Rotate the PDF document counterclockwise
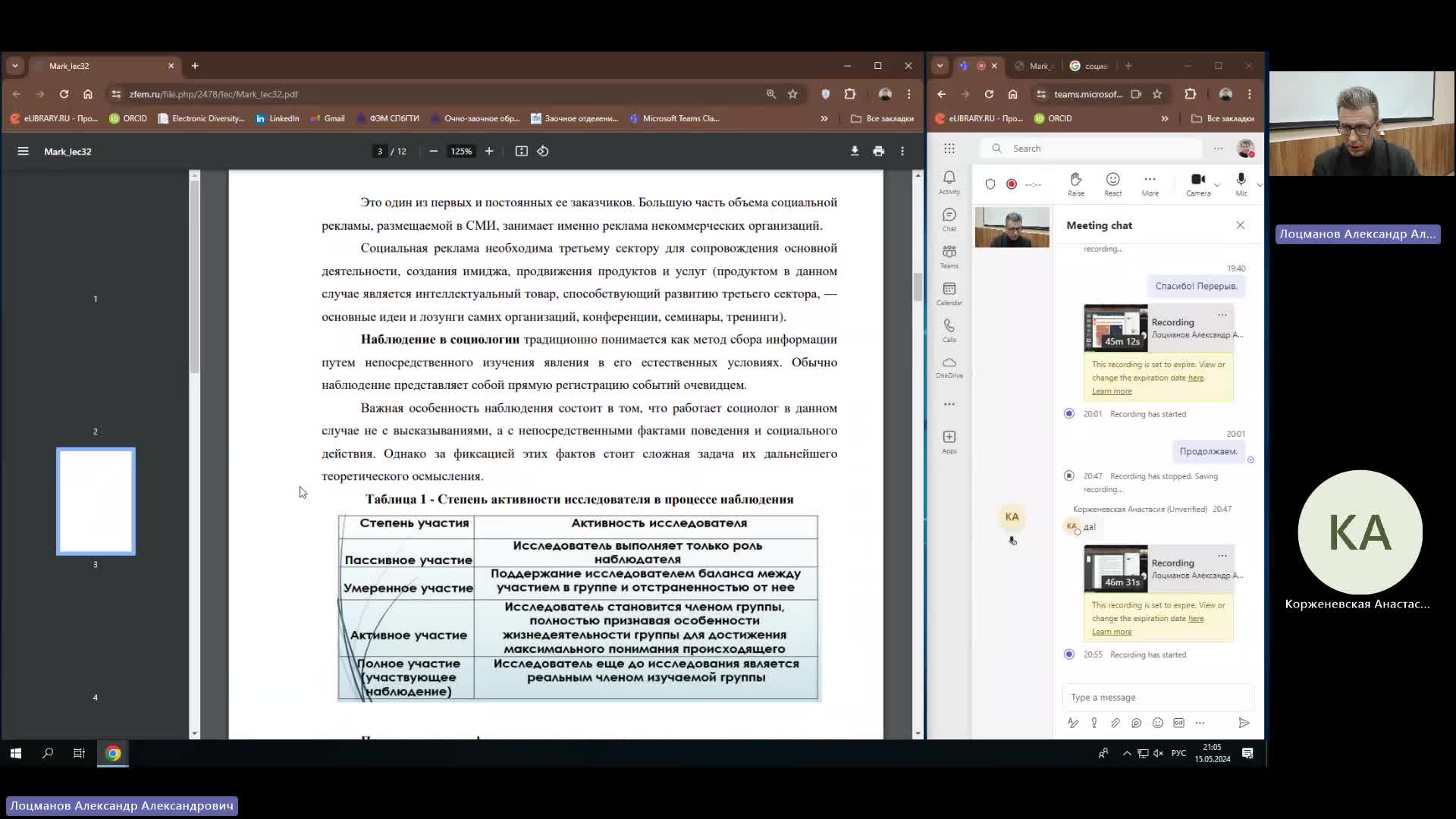 (543, 151)
